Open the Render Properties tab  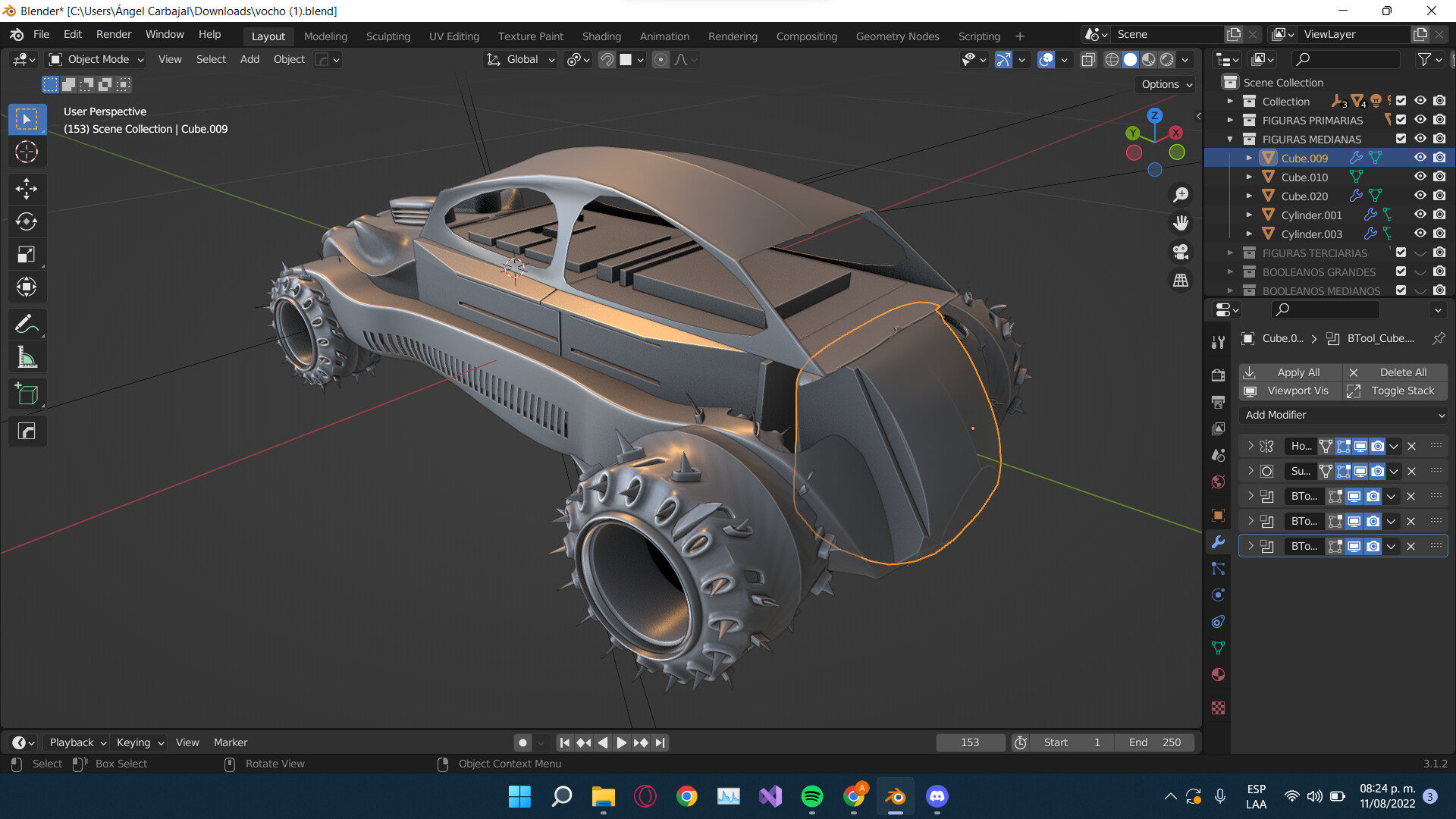(x=1218, y=375)
